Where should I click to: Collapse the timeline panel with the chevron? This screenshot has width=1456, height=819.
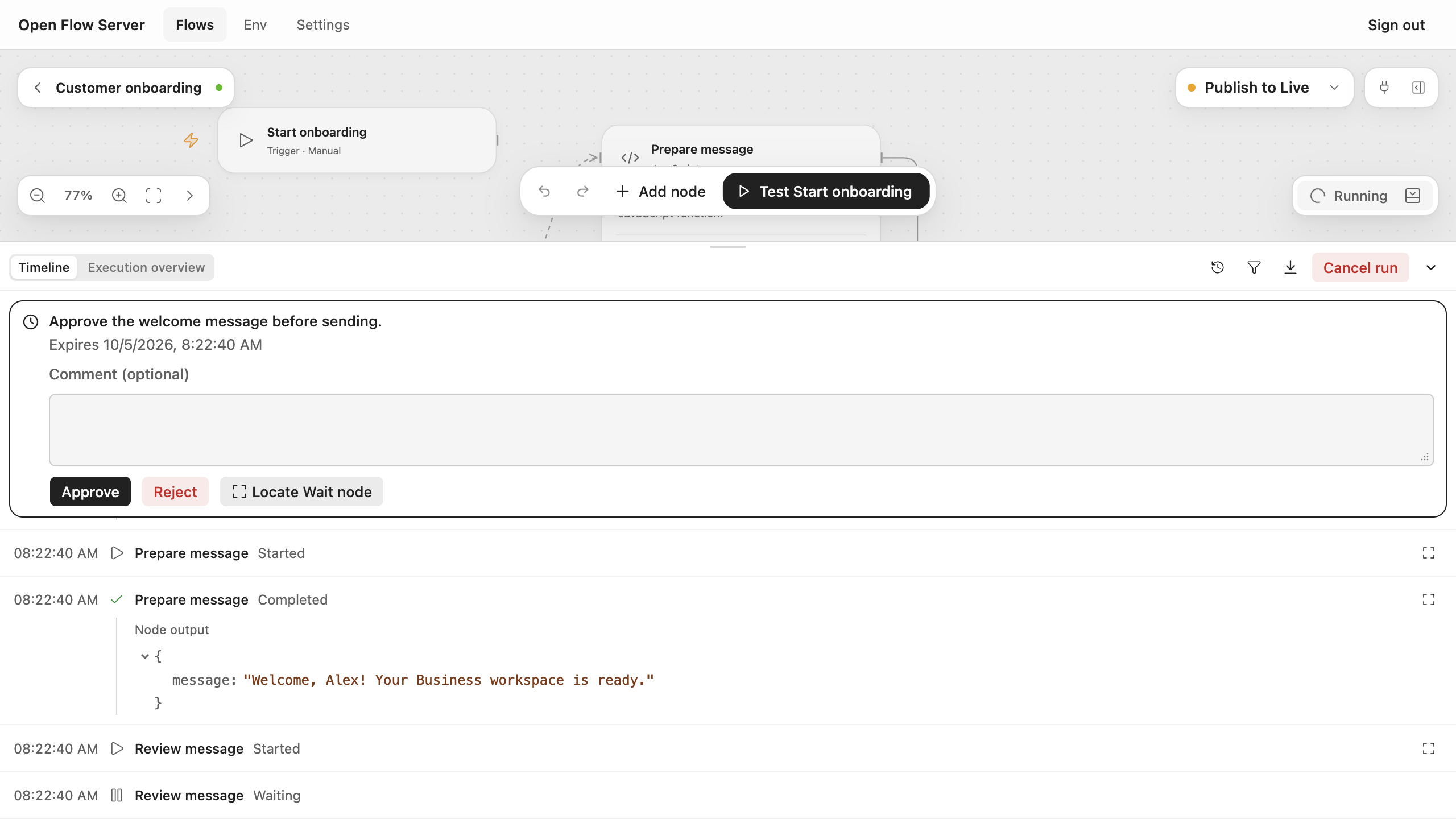[1431, 267]
